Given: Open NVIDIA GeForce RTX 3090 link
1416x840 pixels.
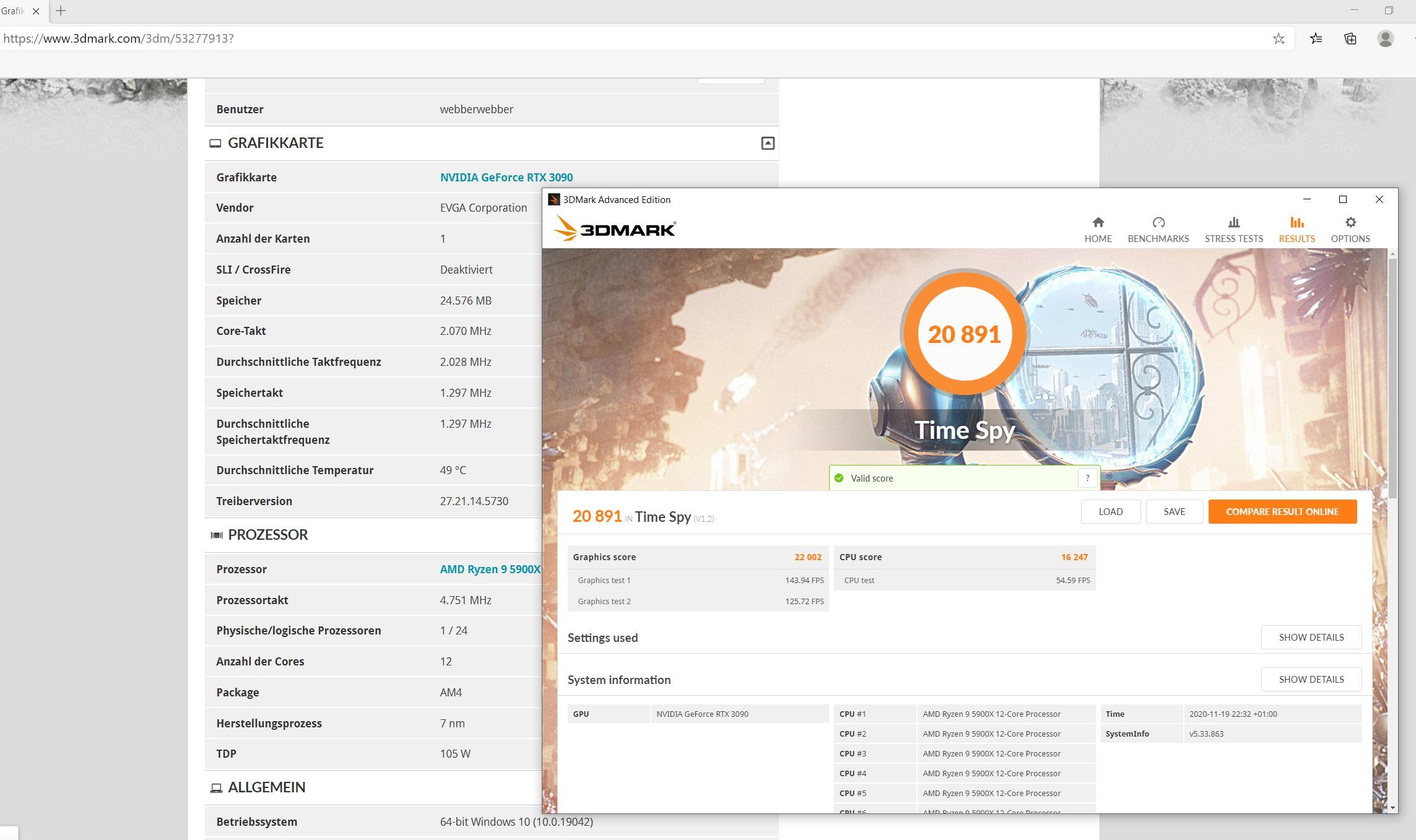Looking at the screenshot, I should pyautogui.click(x=506, y=178).
